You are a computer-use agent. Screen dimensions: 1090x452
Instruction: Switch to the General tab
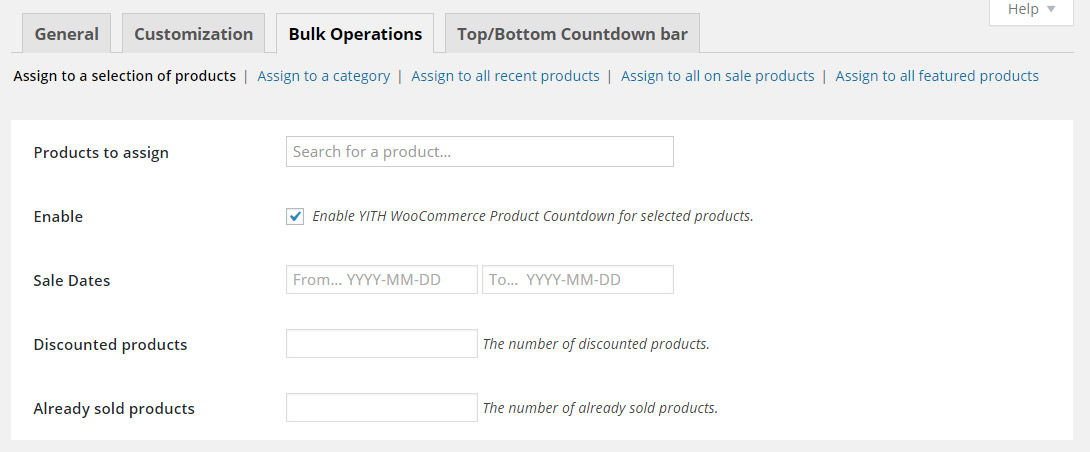(66, 34)
